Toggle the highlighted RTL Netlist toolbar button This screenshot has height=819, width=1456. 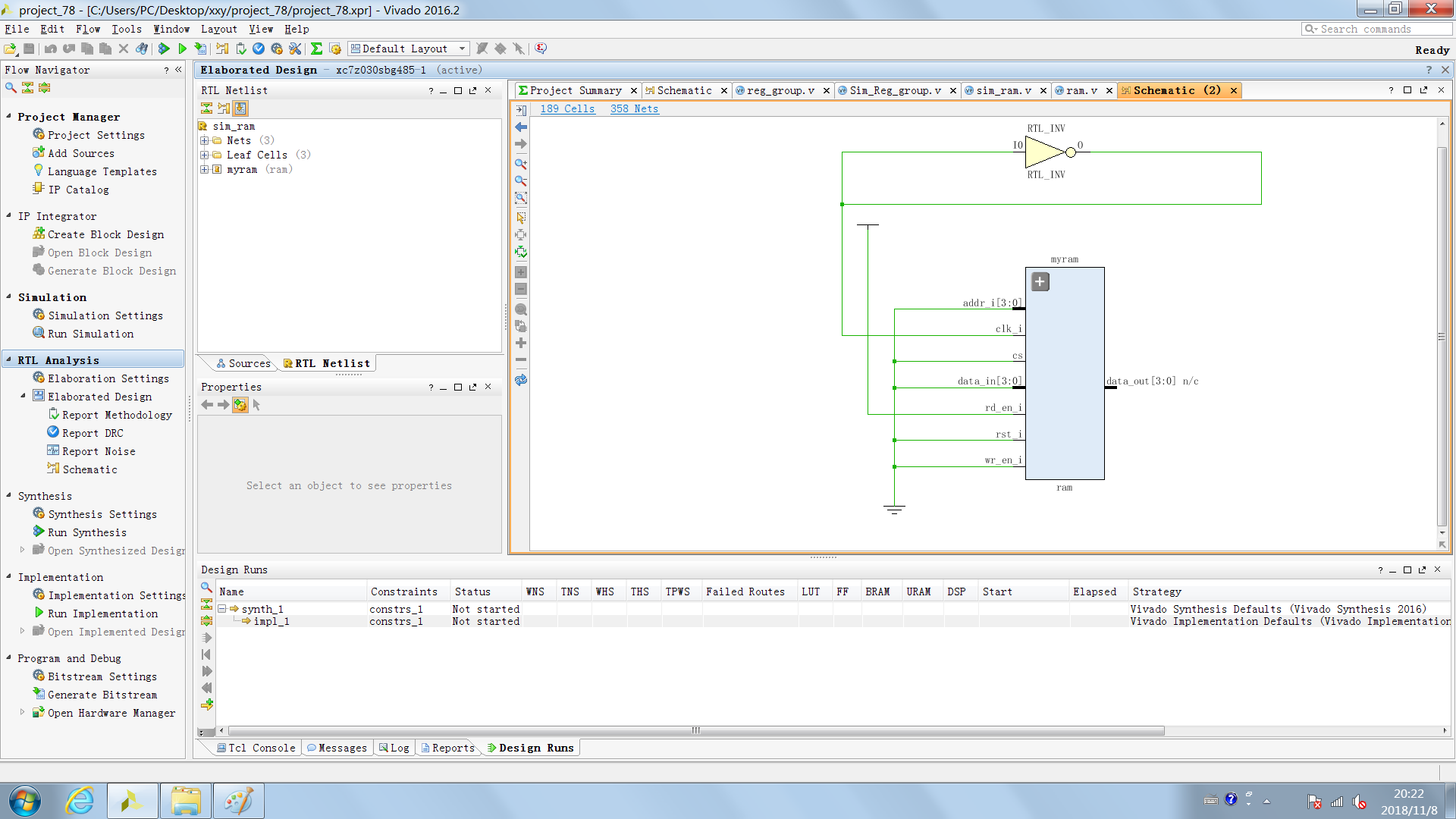(x=240, y=108)
